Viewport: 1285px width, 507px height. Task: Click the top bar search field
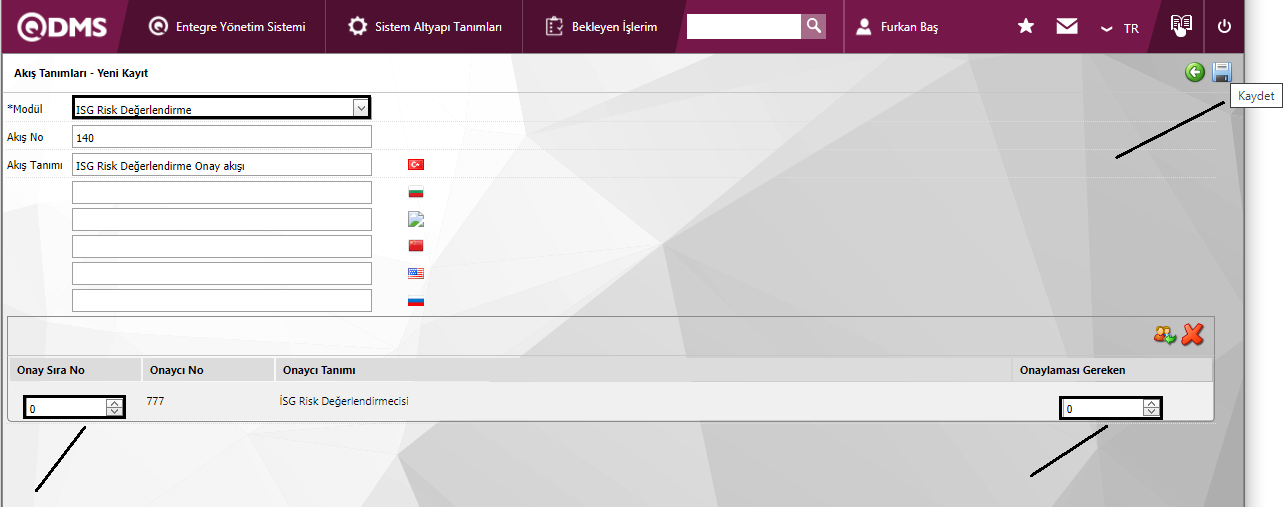point(744,26)
